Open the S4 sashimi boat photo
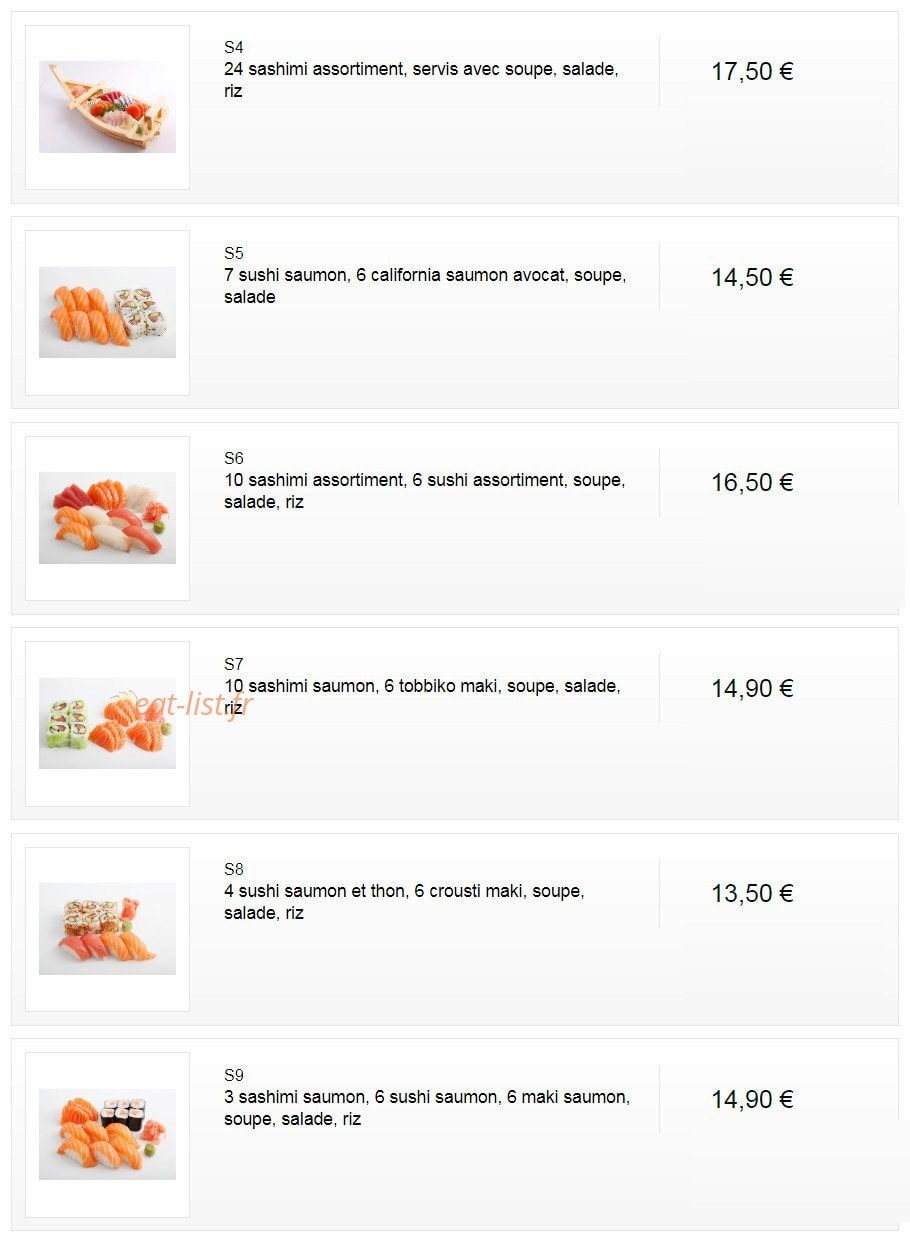This screenshot has height=1243, width=910. click(107, 107)
